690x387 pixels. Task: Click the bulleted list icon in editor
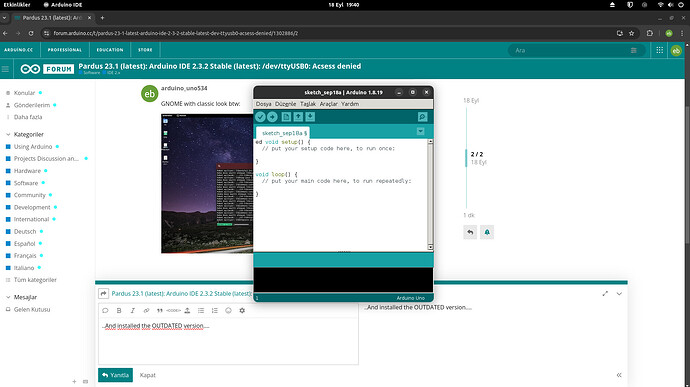pyautogui.click(x=201, y=310)
